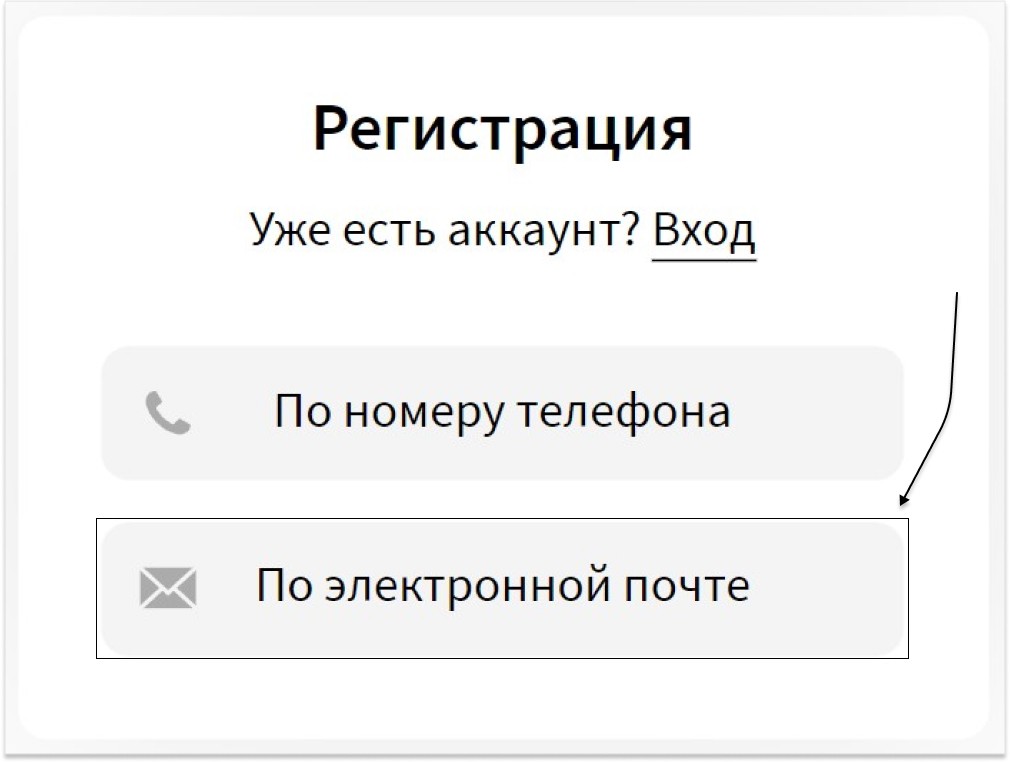This screenshot has width=1010, height=763.
Task: Tap the gray envelope icon in the button
Action: [x=167, y=587]
